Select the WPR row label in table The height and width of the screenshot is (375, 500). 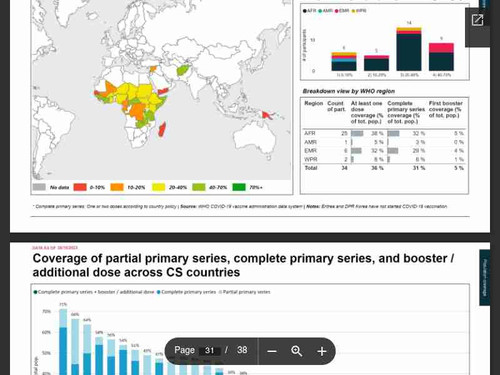(x=311, y=159)
